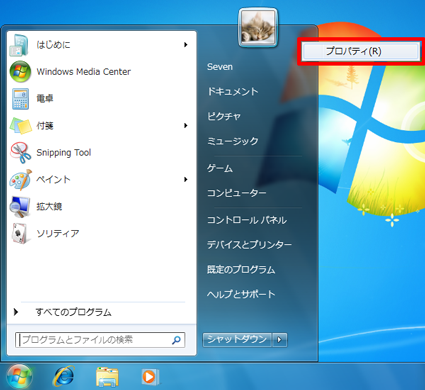
Task: Click the user account cat picture
Action: (258, 28)
